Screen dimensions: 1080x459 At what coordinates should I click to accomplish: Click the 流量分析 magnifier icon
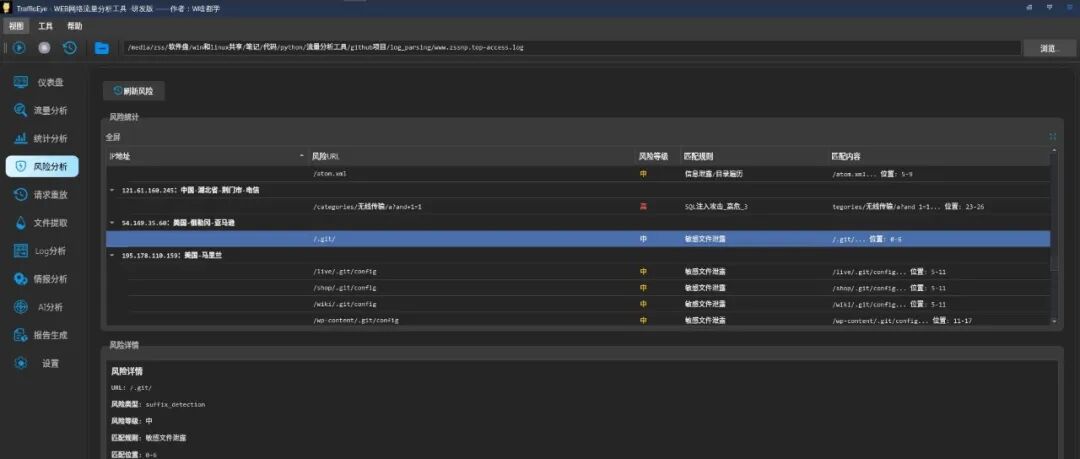21,110
